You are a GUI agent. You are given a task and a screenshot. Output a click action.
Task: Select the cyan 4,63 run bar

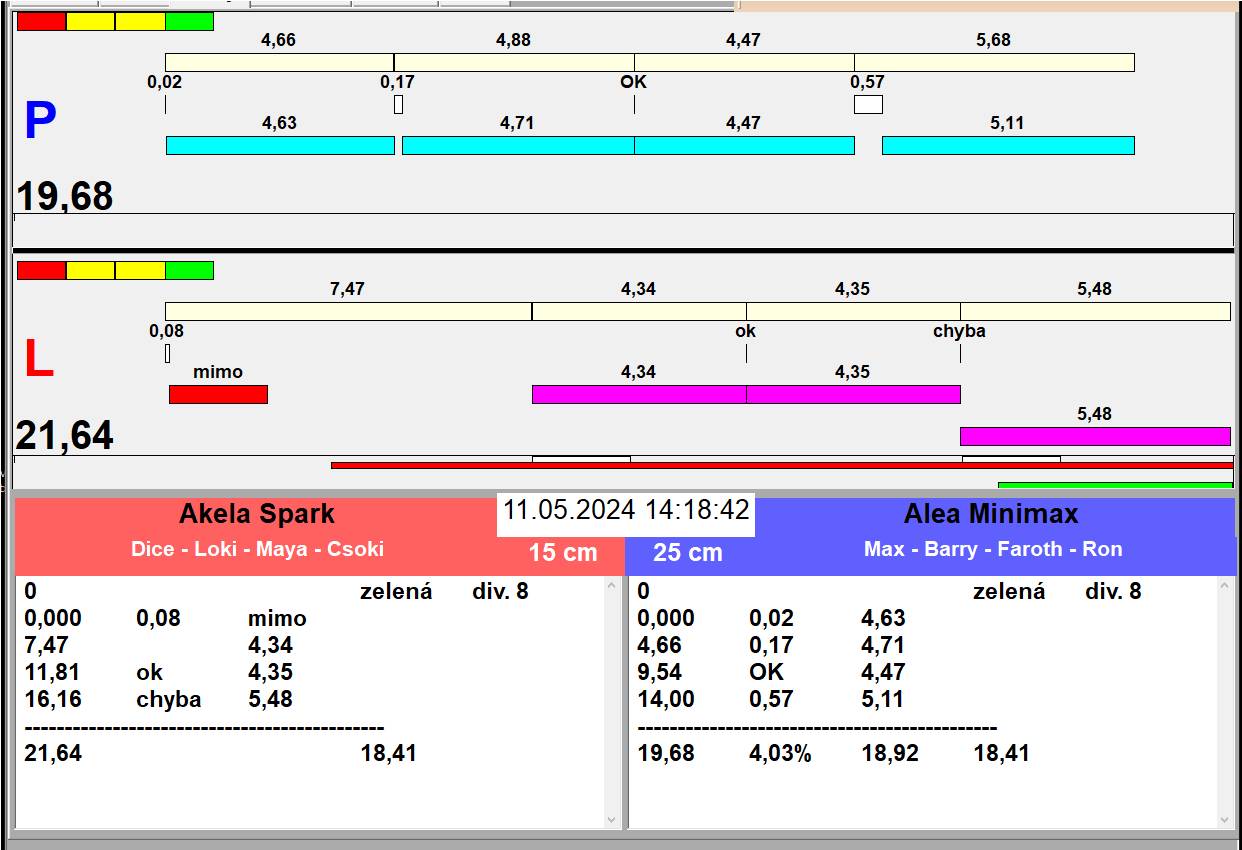tap(279, 146)
